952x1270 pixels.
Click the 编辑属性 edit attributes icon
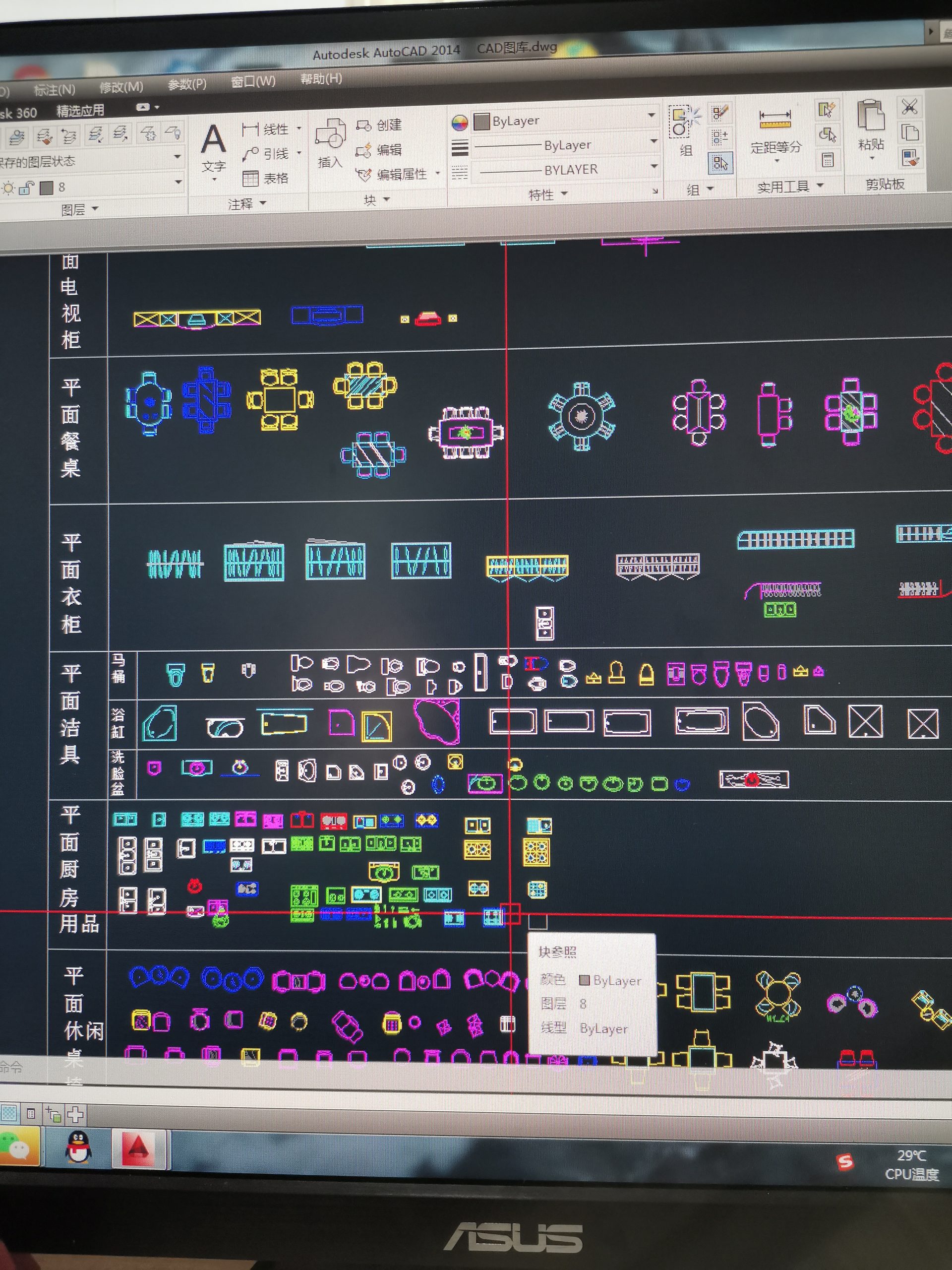pos(364,174)
